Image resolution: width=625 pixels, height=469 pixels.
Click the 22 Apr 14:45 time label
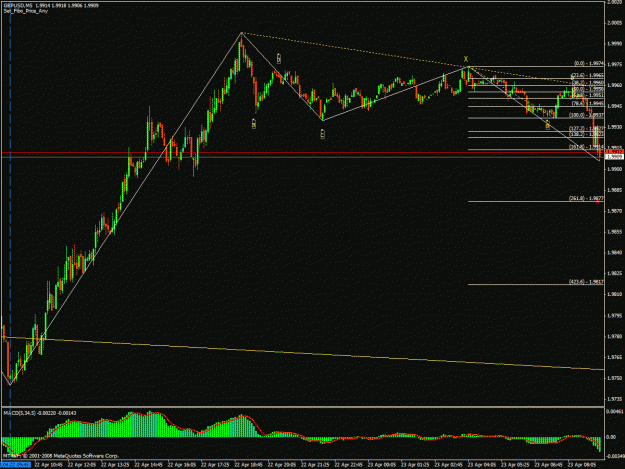click(x=149, y=465)
